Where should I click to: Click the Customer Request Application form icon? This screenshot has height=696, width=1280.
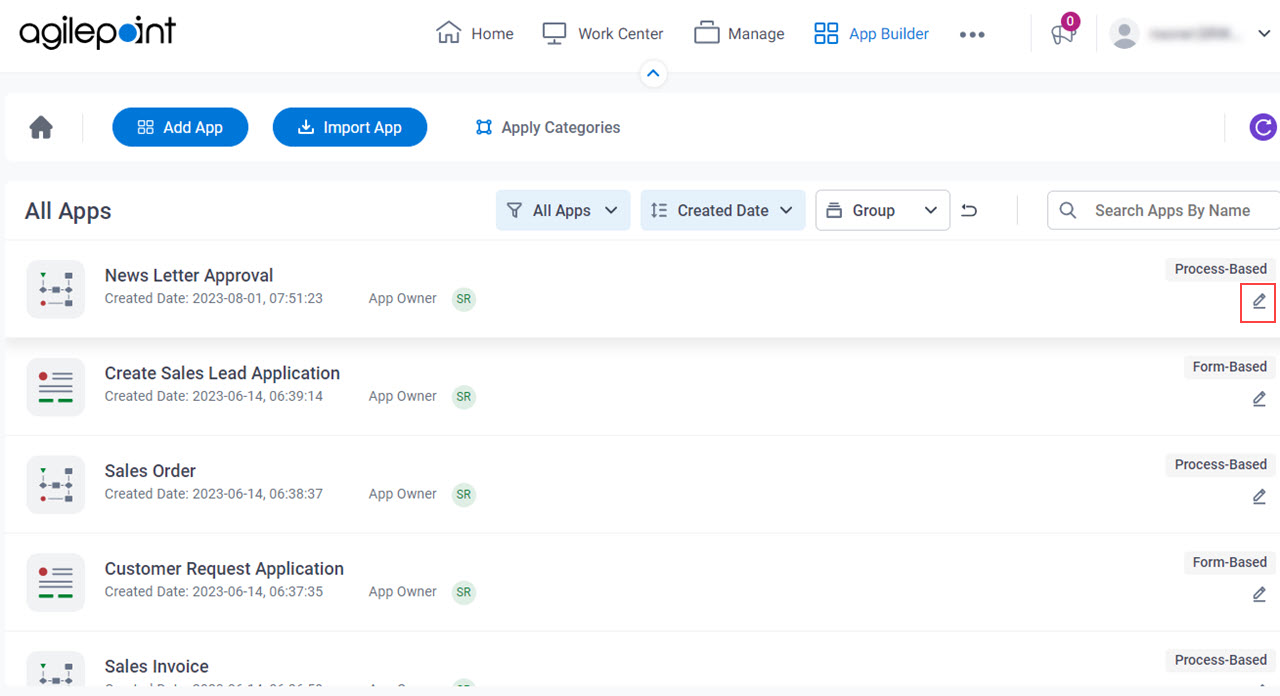[x=56, y=582]
